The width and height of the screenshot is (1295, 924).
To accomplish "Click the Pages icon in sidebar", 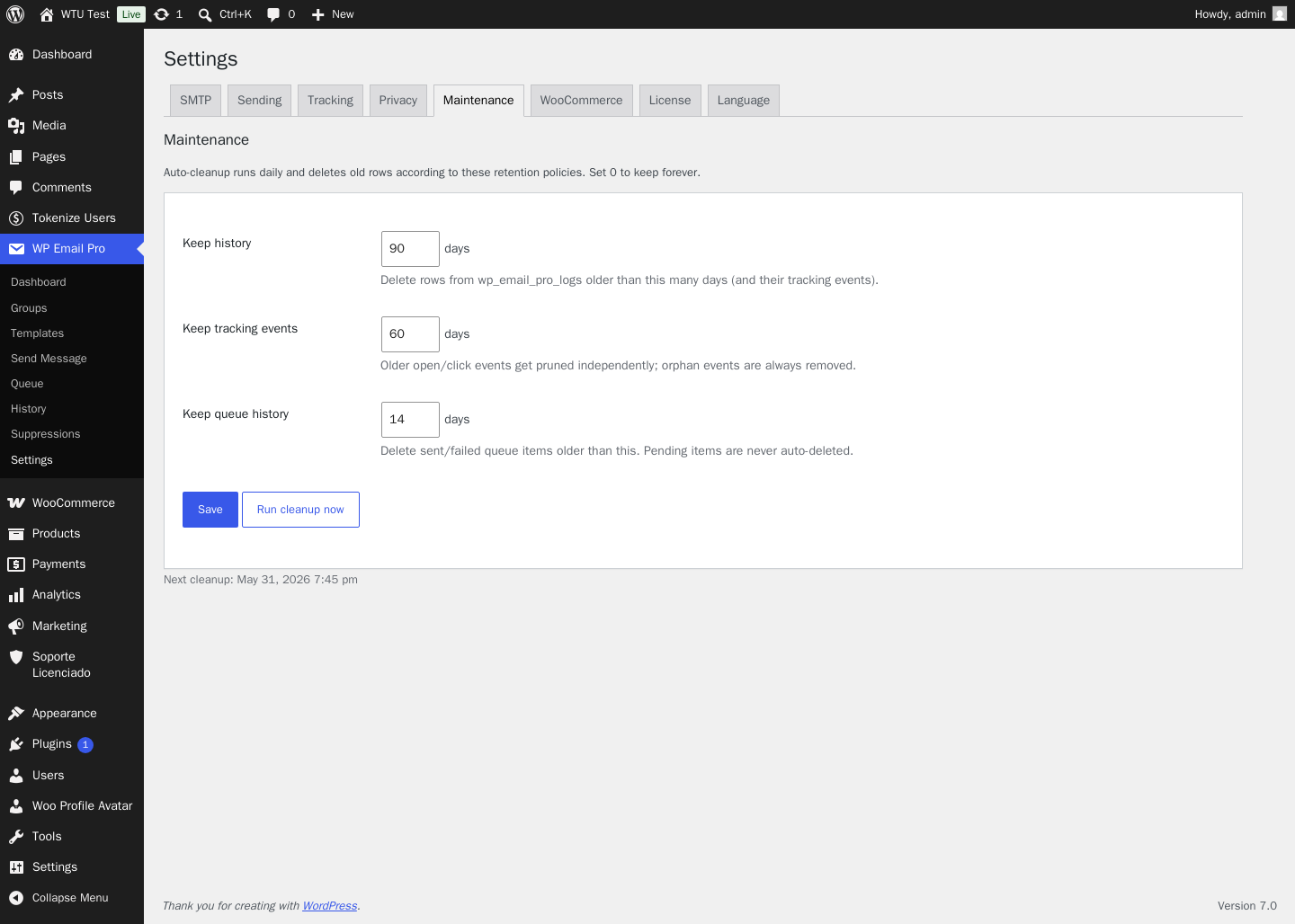I will point(16,157).
